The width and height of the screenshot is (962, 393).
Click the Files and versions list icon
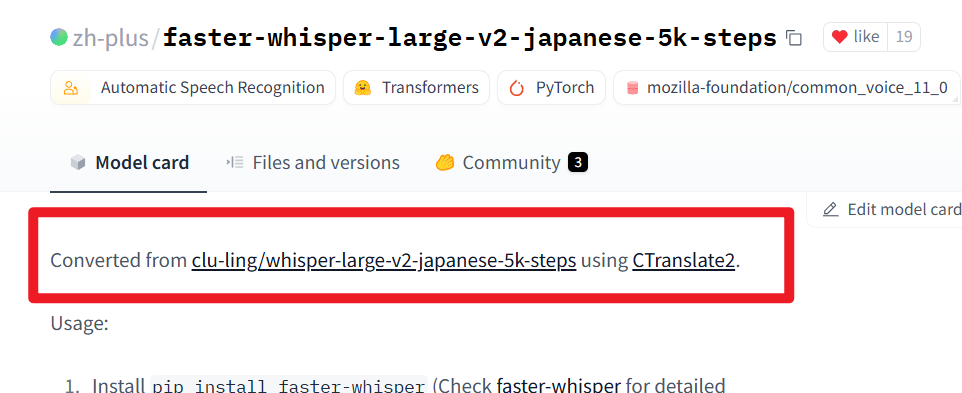235,162
